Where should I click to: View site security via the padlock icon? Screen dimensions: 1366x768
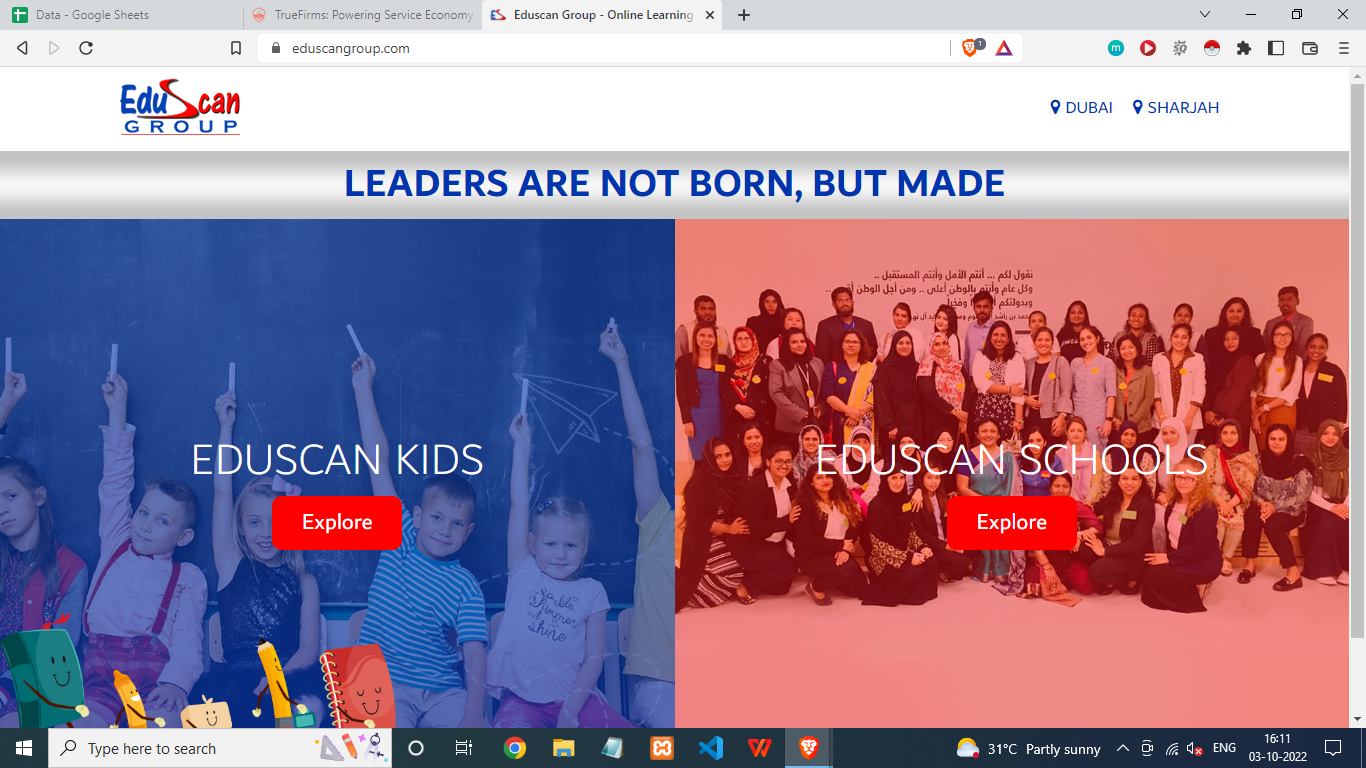click(277, 48)
